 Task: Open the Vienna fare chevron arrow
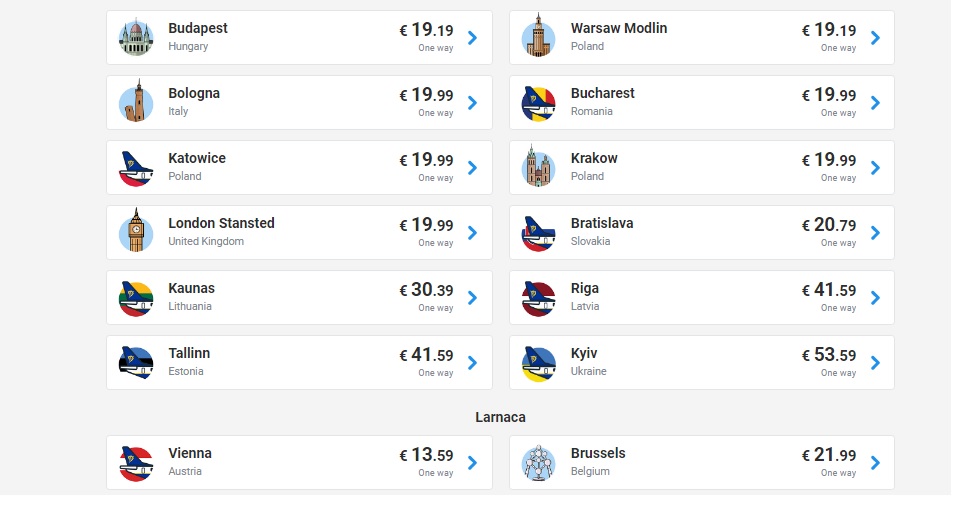point(472,463)
